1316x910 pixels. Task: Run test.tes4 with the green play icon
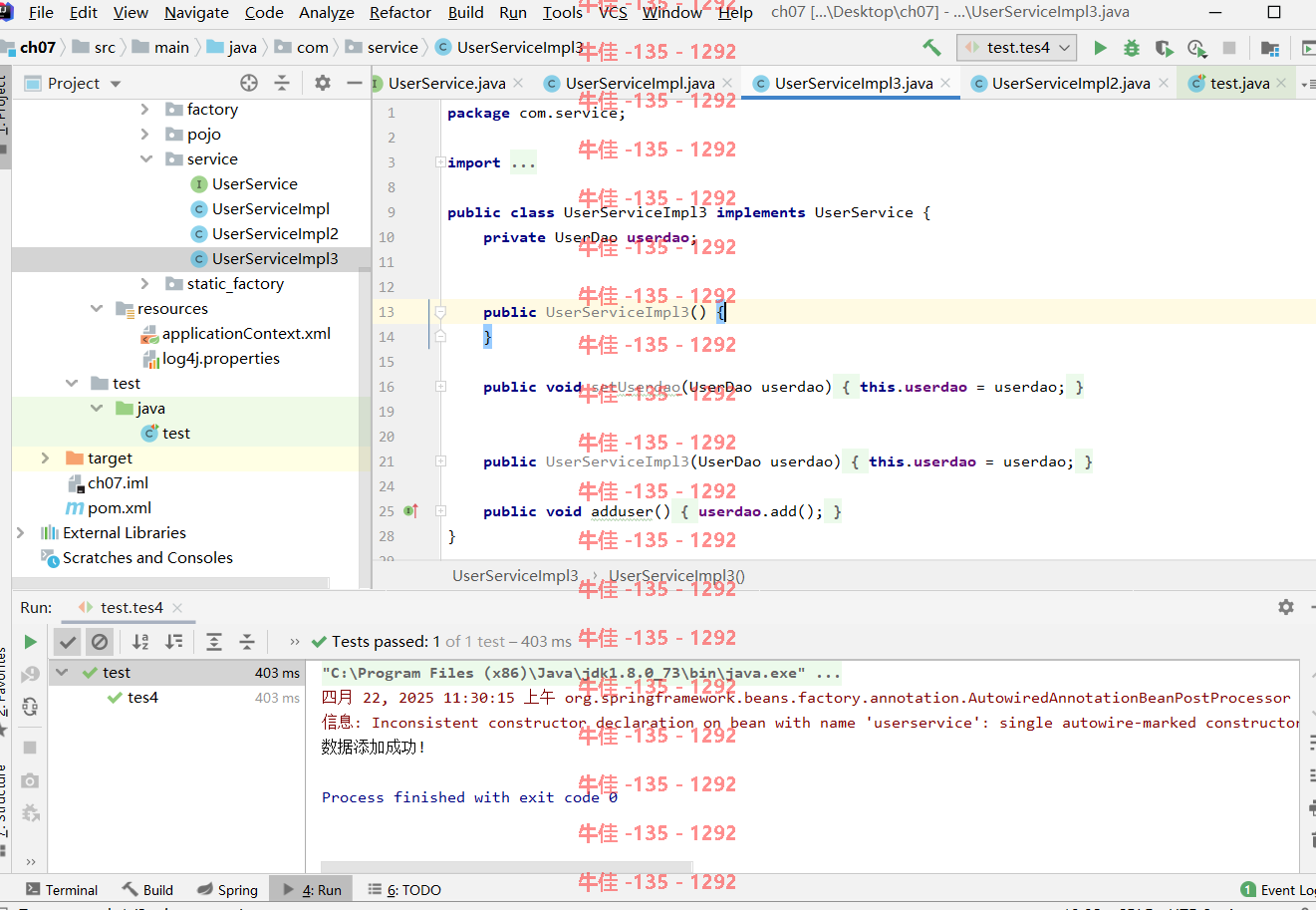1100,48
